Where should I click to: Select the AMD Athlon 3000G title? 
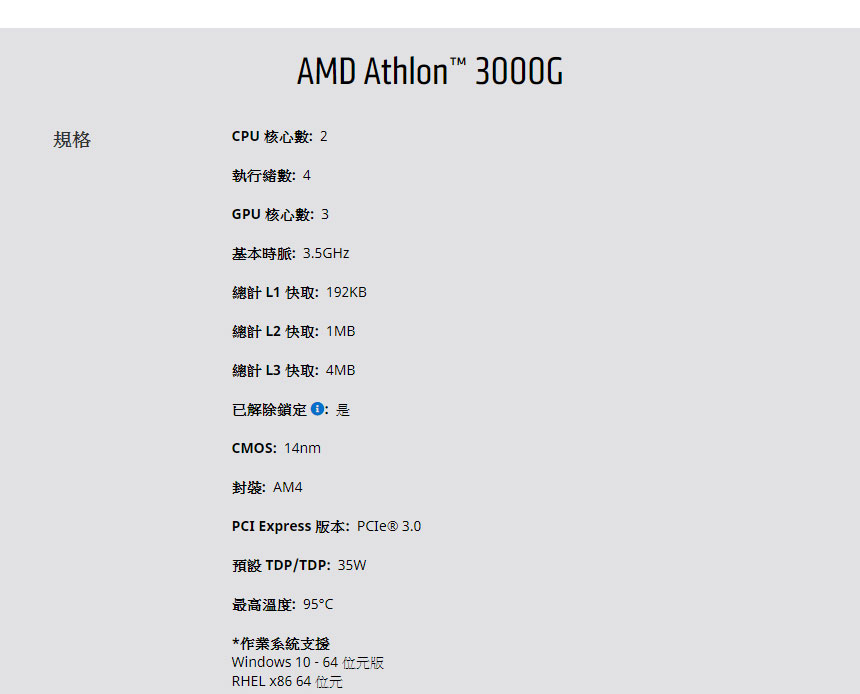(430, 71)
